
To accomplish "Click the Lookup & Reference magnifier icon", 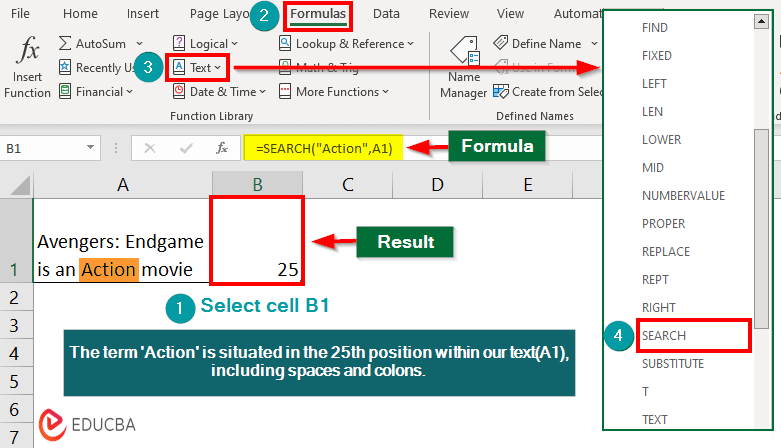I will coord(285,43).
